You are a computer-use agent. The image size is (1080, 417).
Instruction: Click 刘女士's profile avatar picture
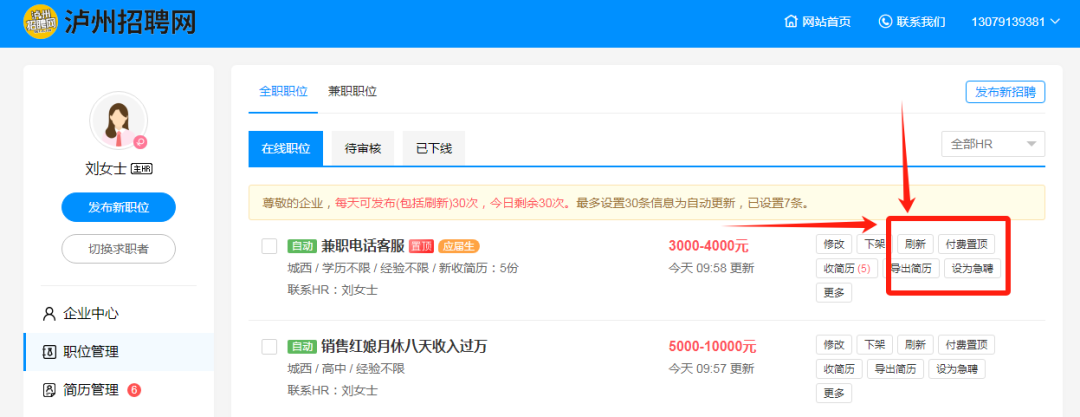pyautogui.click(x=118, y=120)
